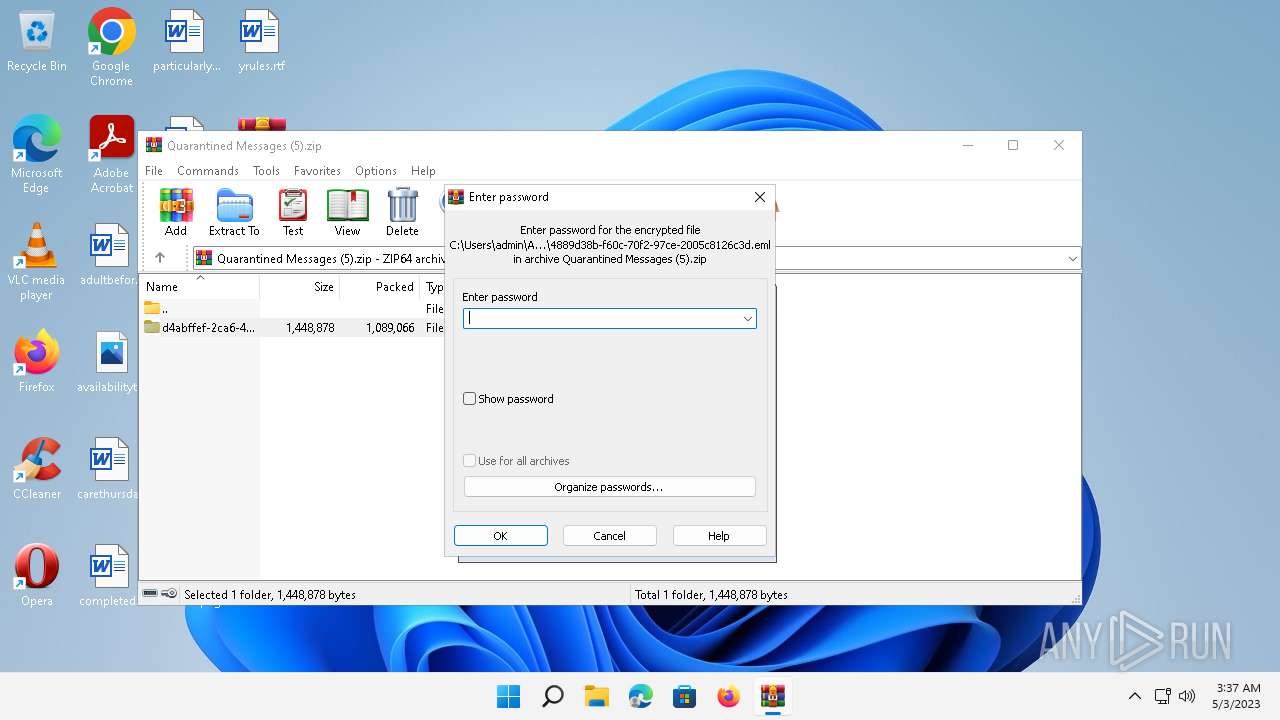Open File Explorer from the taskbar
The width and height of the screenshot is (1280, 720).
click(x=596, y=696)
